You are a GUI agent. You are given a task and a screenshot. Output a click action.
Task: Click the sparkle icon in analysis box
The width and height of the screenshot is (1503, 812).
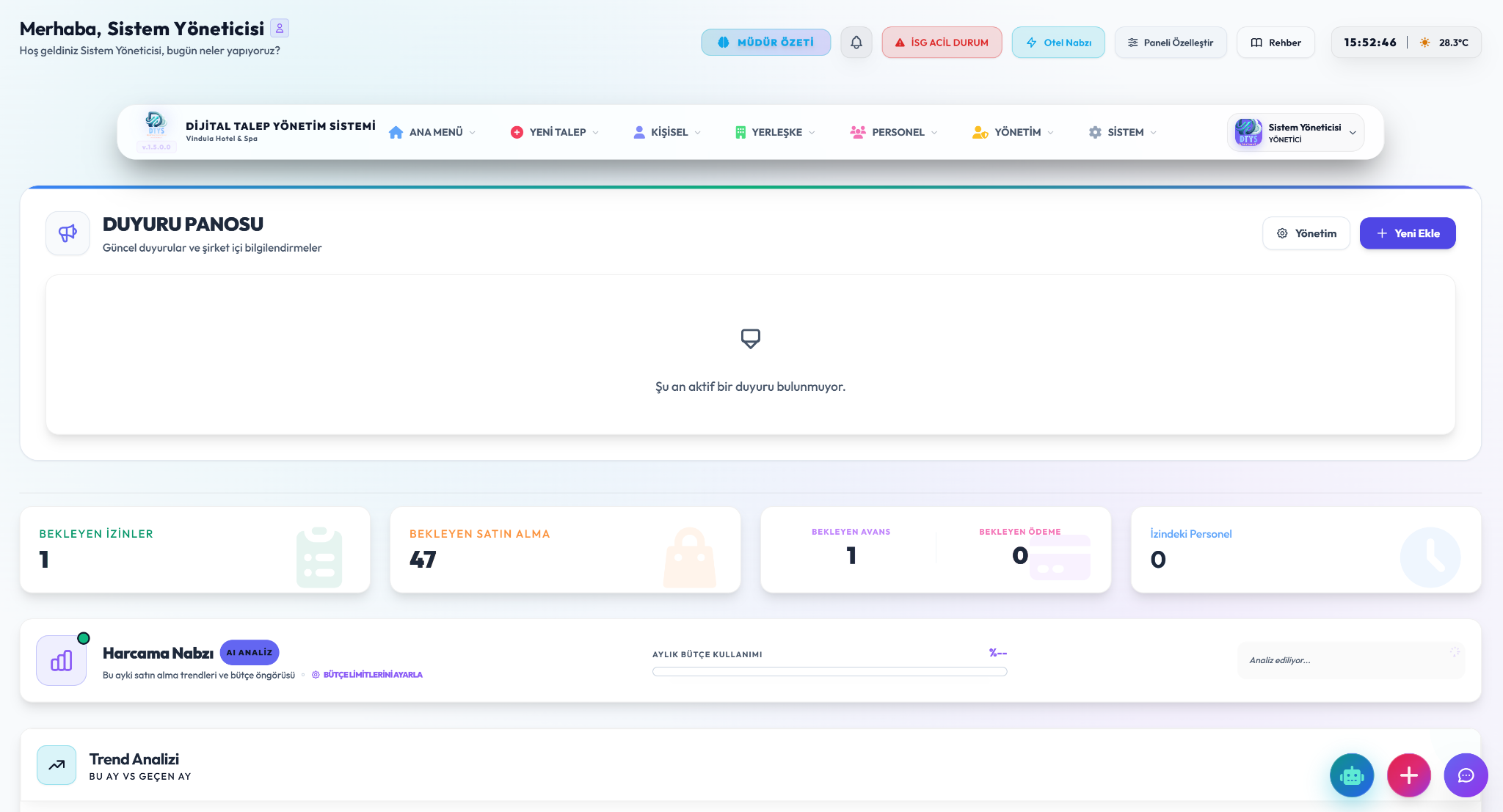point(1455,651)
